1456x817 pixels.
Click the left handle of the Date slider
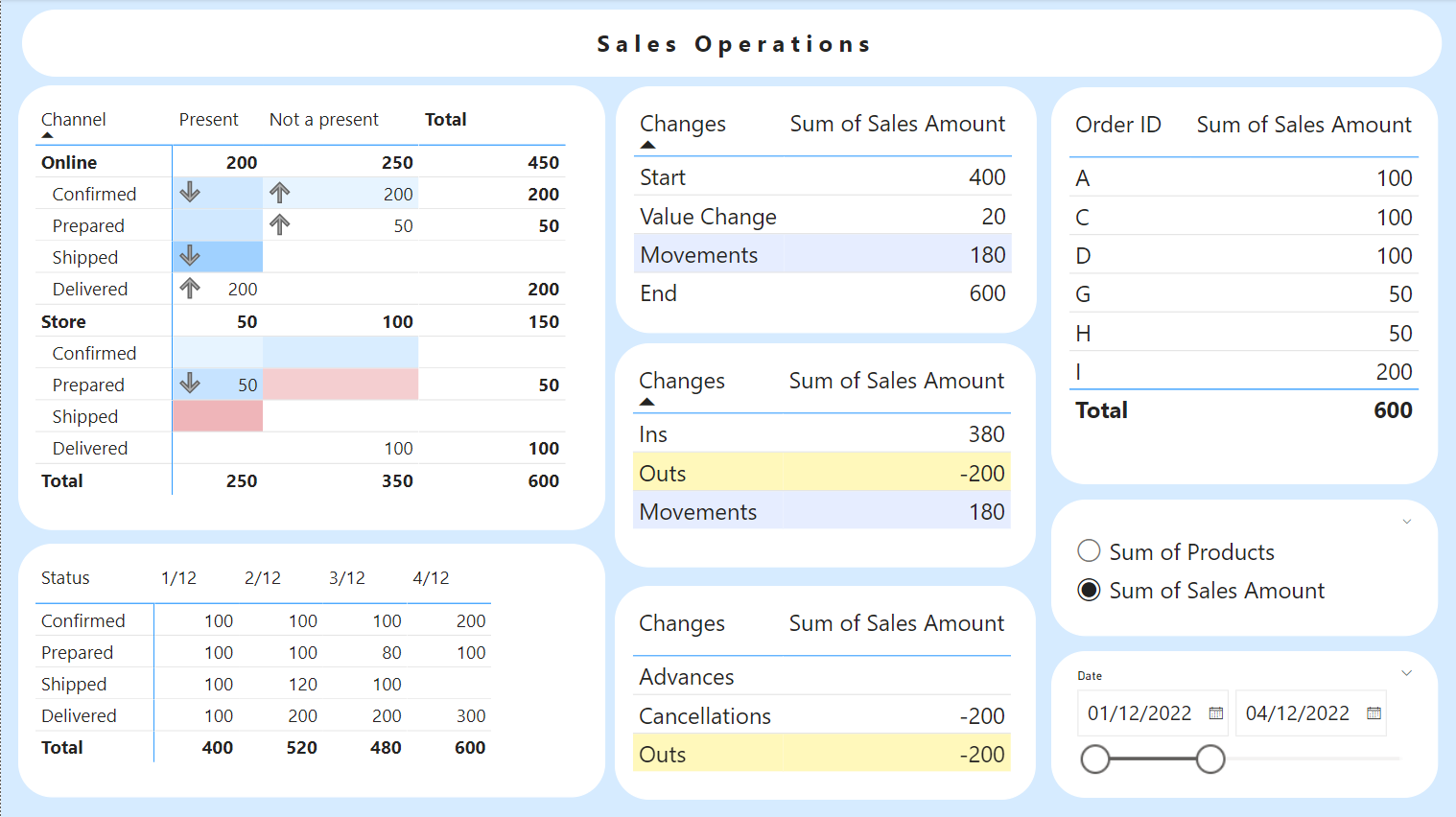1094,759
